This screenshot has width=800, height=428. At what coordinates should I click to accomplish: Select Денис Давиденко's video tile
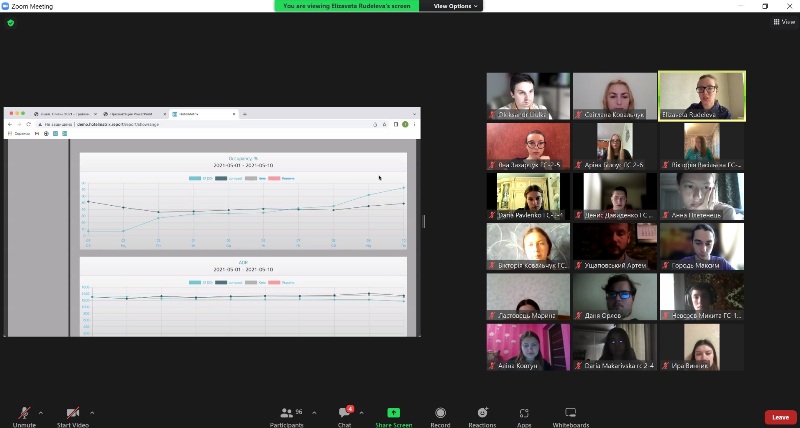pyautogui.click(x=615, y=196)
